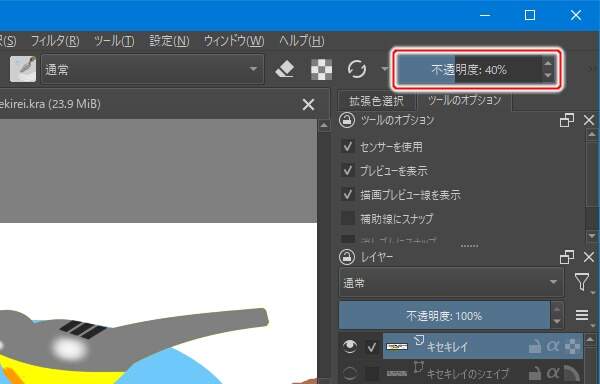This screenshot has width=600, height=384.
Task: Show the キセキレイのシェイプ layer via eye icon
Action: tap(350, 373)
